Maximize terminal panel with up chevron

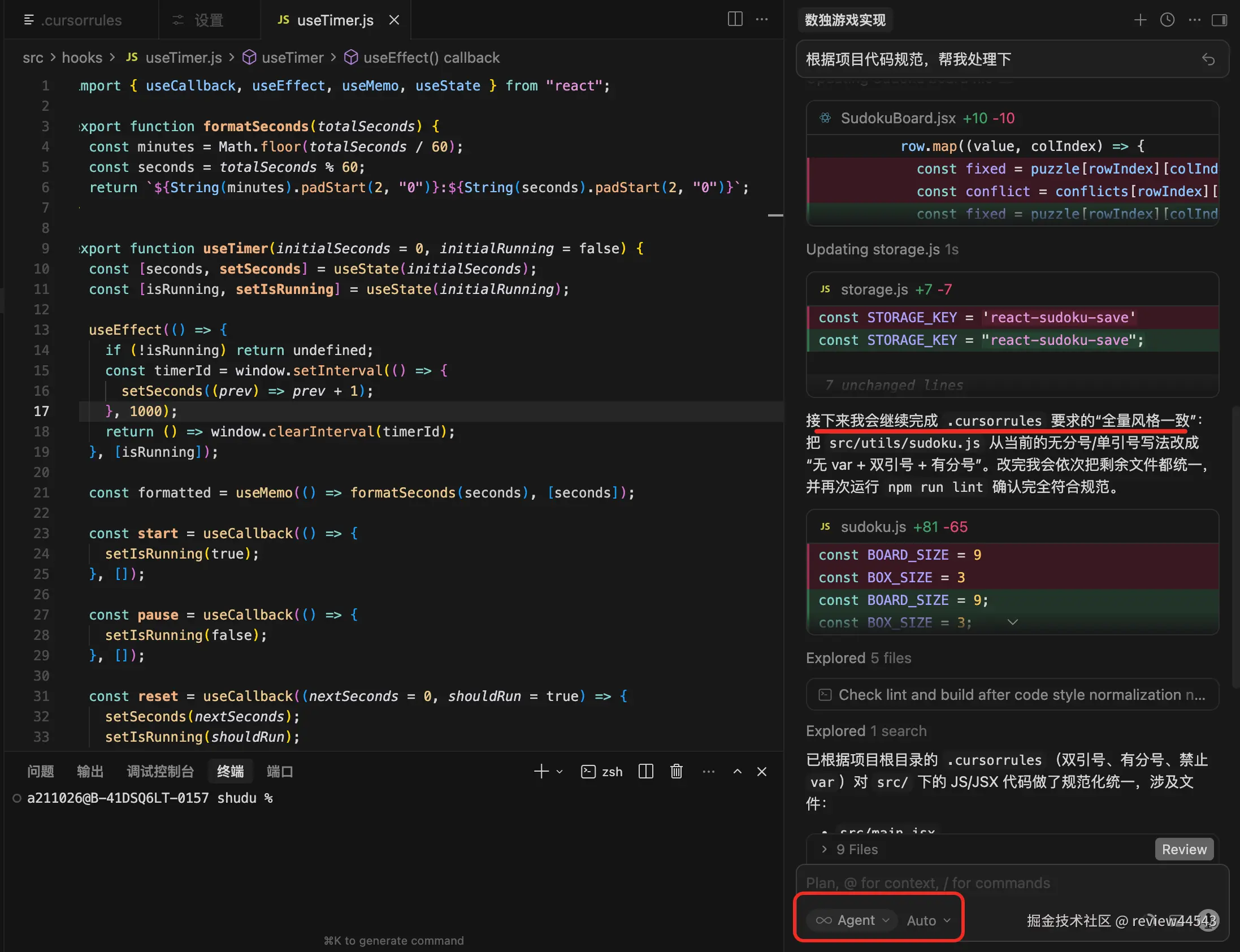pyautogui.click(x=737, y=771)
